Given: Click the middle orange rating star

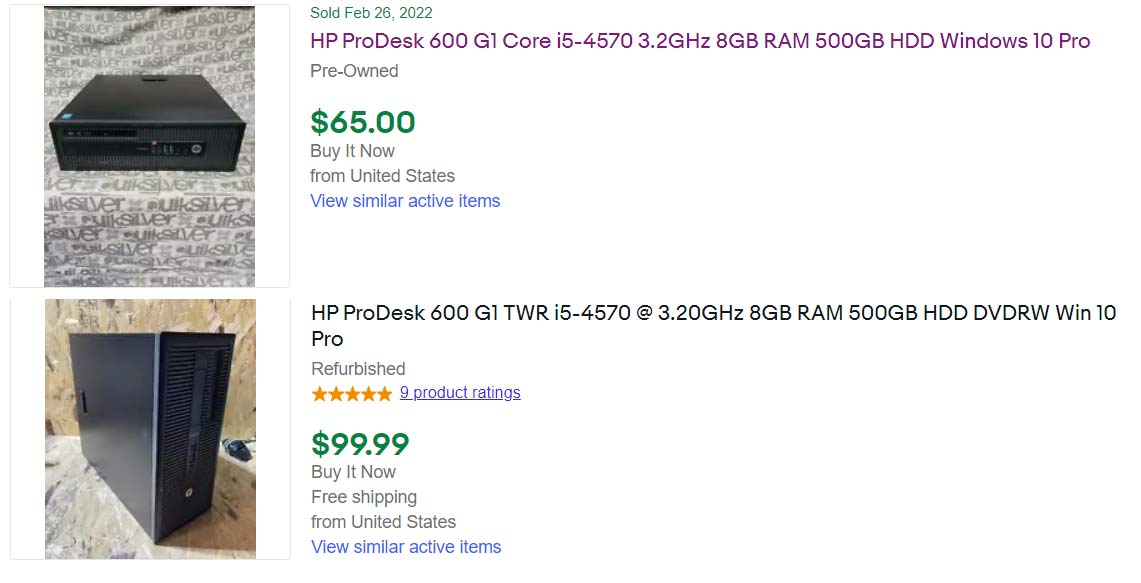Looking at the screenshot, I should pos(352,394).
